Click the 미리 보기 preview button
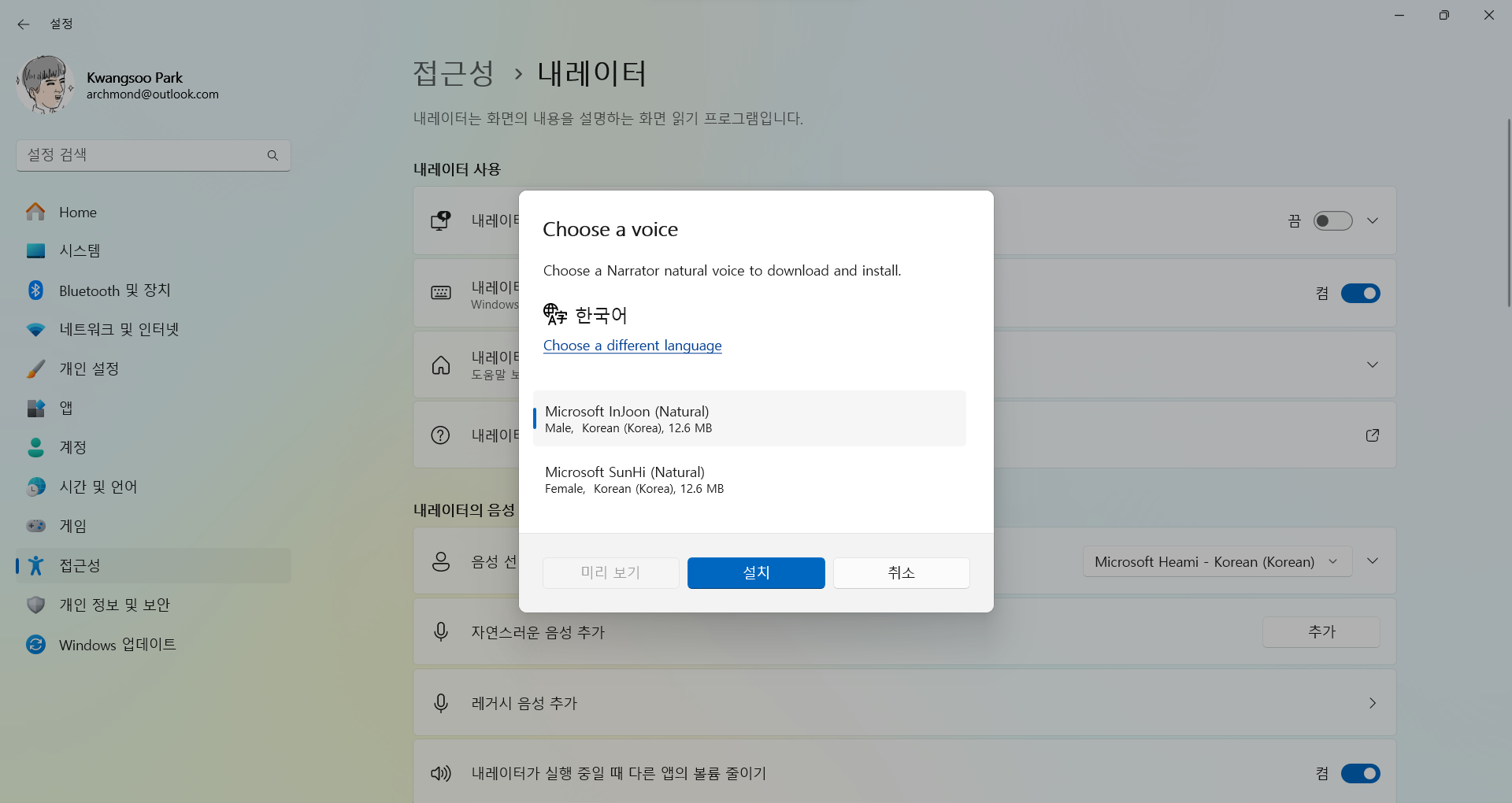This screenshot has width=1512, height=803. point(611,573)
